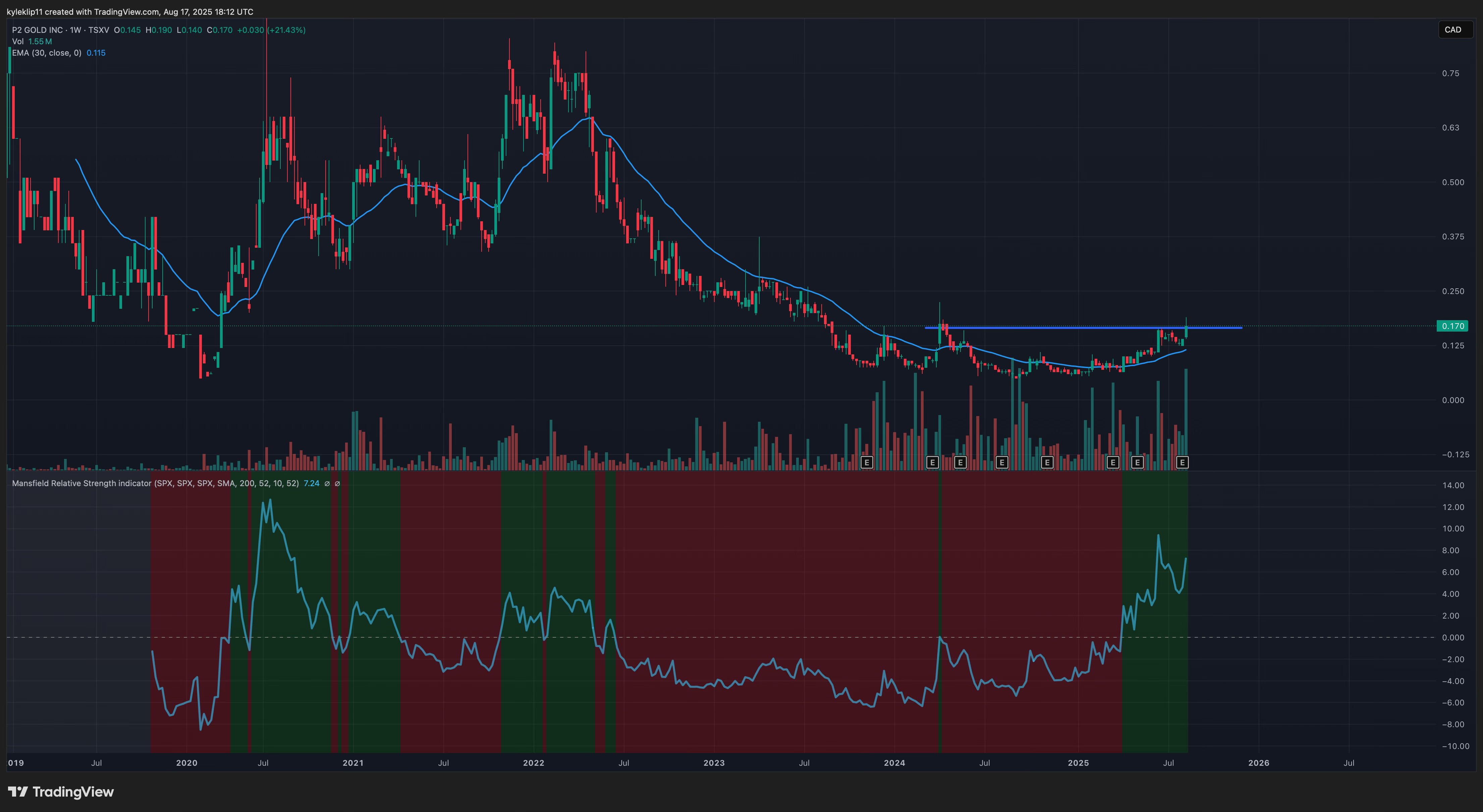
Task: Click the Vol 1.55 M legend label
Action: (x=32, y=42)
